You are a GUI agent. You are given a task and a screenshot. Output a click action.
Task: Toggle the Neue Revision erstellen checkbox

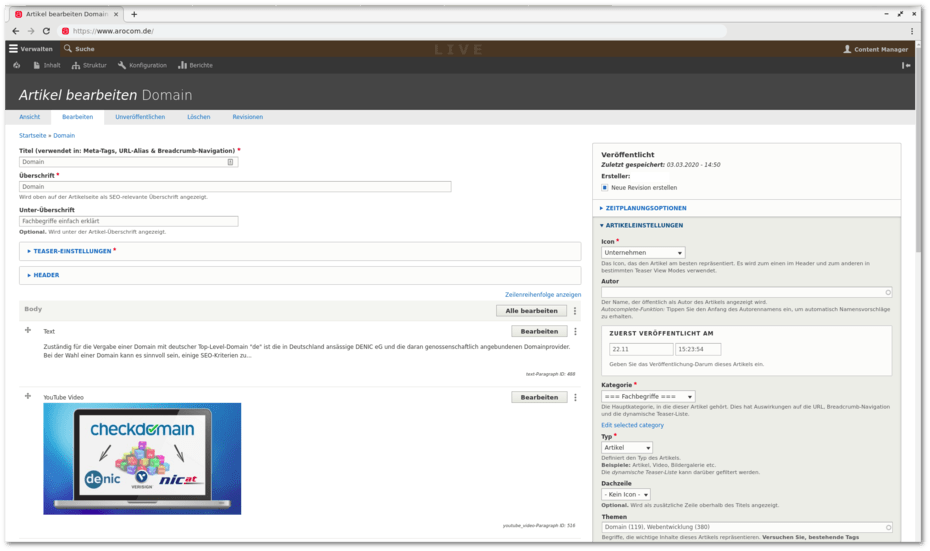coord(605,187)
